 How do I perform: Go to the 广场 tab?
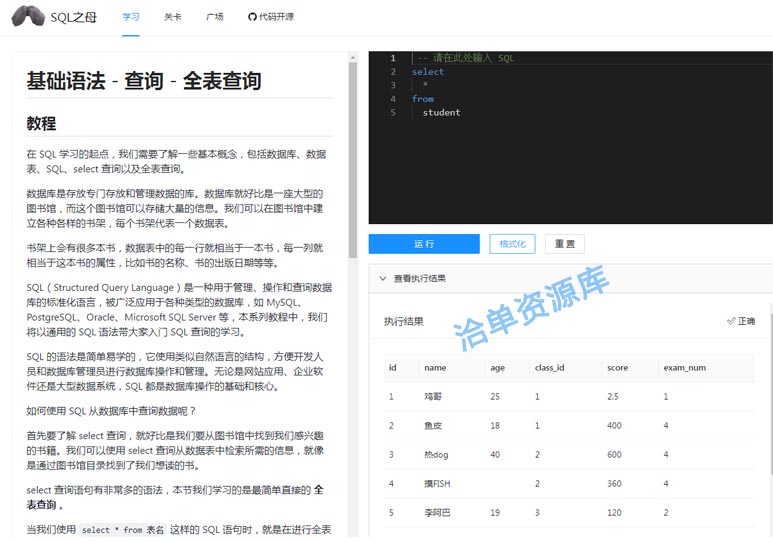tap(214, 17)
